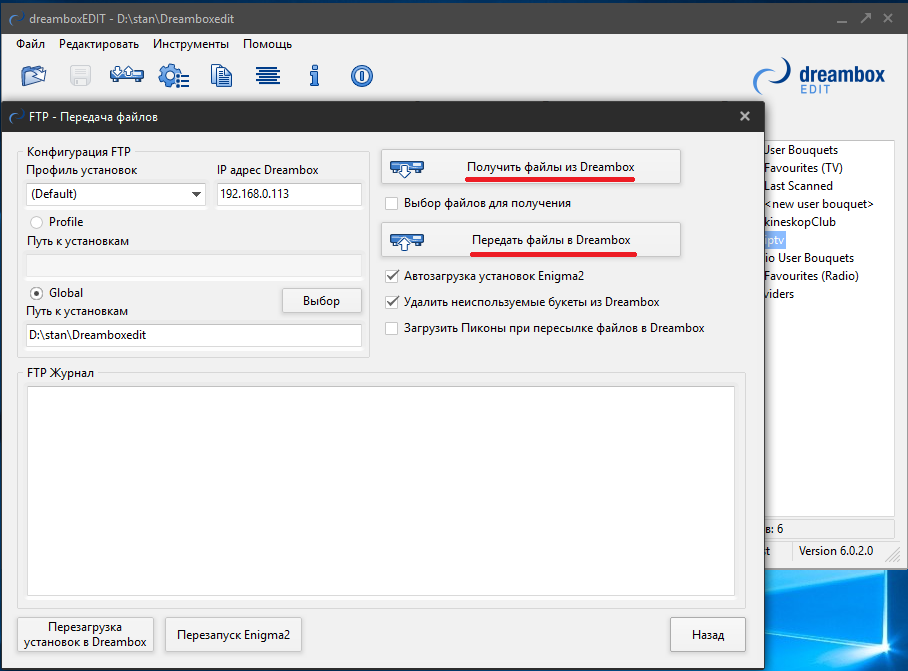Close the FTP file transfer dialog

pyautogui.click(x=745, y=116)
